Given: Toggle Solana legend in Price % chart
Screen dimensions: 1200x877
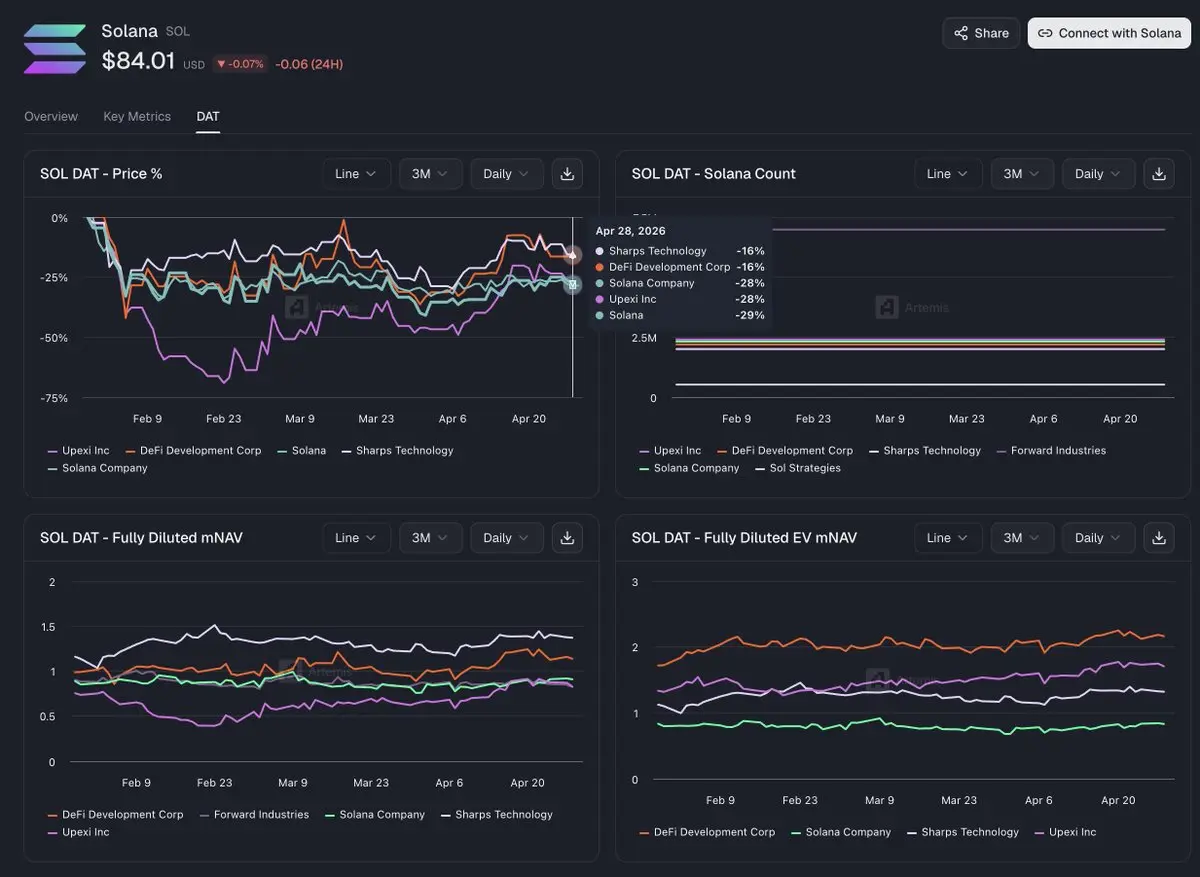Looking at the screenshot, I should pos(301,451).
